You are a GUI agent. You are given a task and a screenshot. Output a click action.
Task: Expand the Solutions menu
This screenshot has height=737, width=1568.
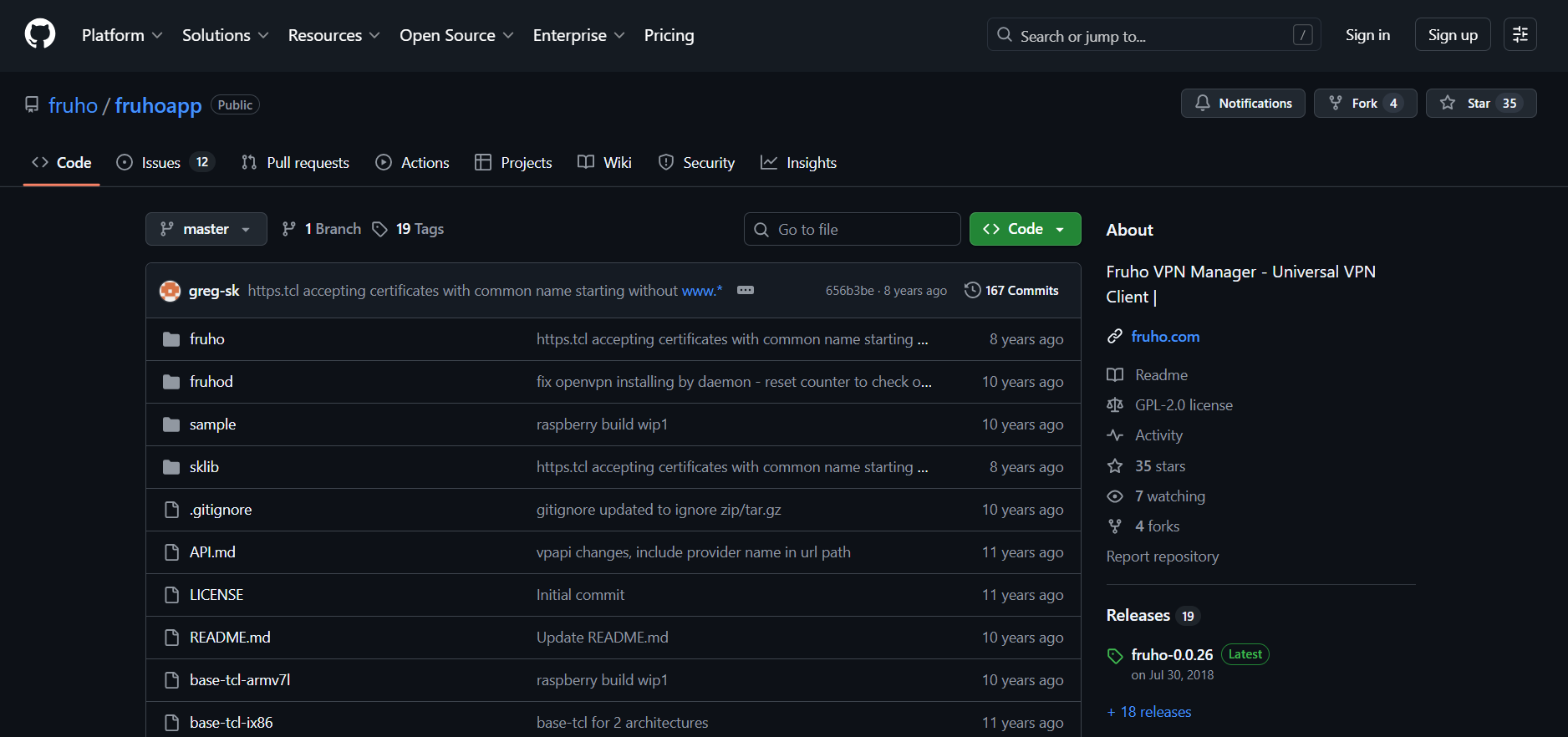226,35
